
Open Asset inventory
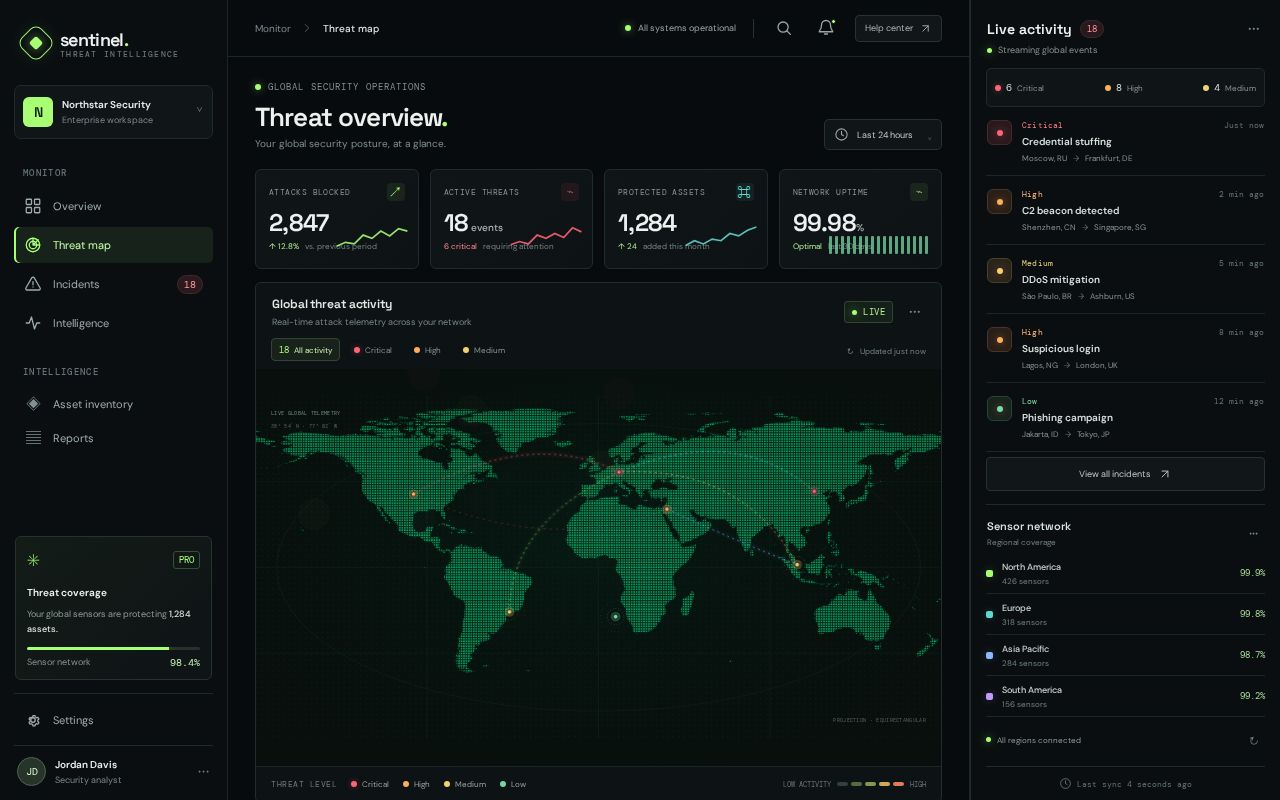pyautogui.click(x=113, y=404)
